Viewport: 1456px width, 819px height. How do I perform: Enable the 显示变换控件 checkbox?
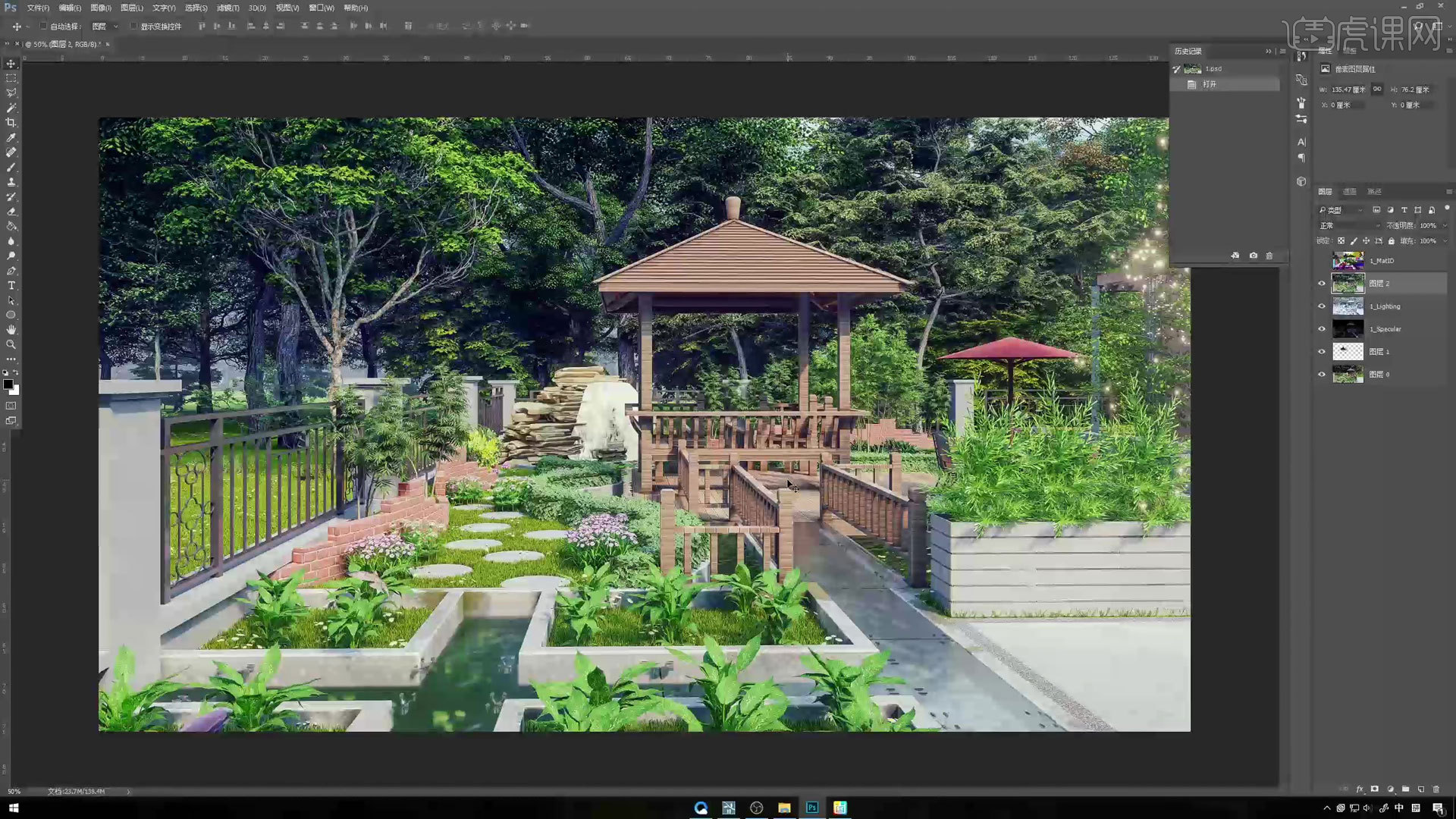[x=133, y=26]
